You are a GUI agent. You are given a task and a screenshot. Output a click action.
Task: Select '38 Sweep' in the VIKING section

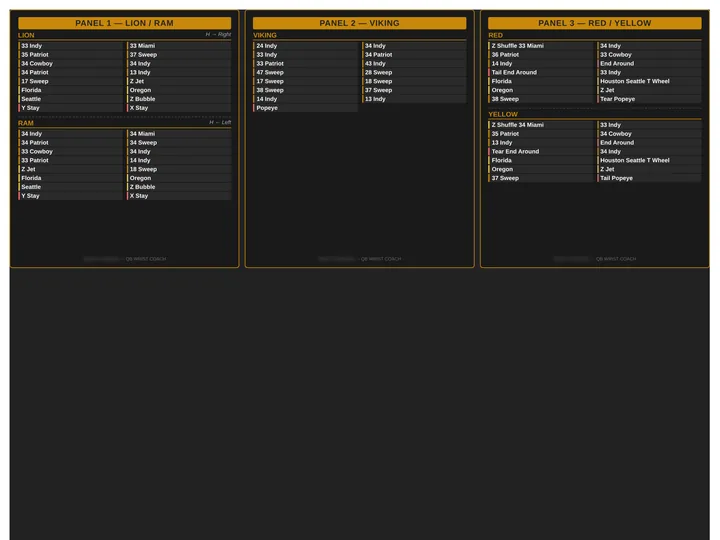pyautogui.click(x=305, y=90)
